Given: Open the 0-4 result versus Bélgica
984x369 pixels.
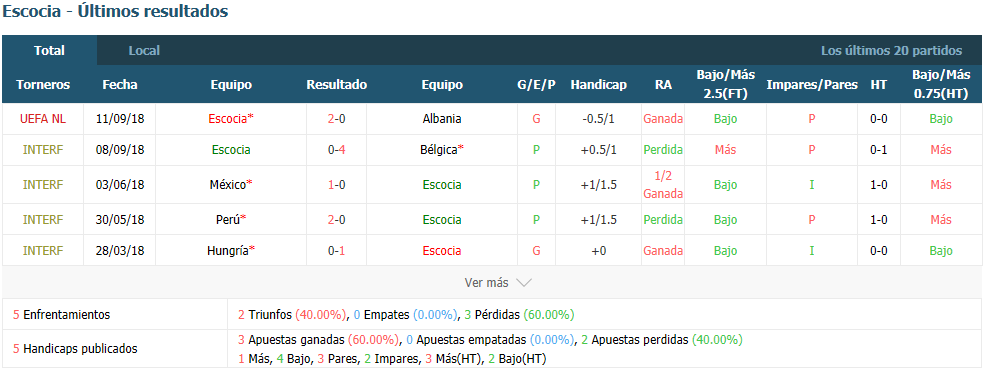Looking at the screenshot, I should 336,150.
